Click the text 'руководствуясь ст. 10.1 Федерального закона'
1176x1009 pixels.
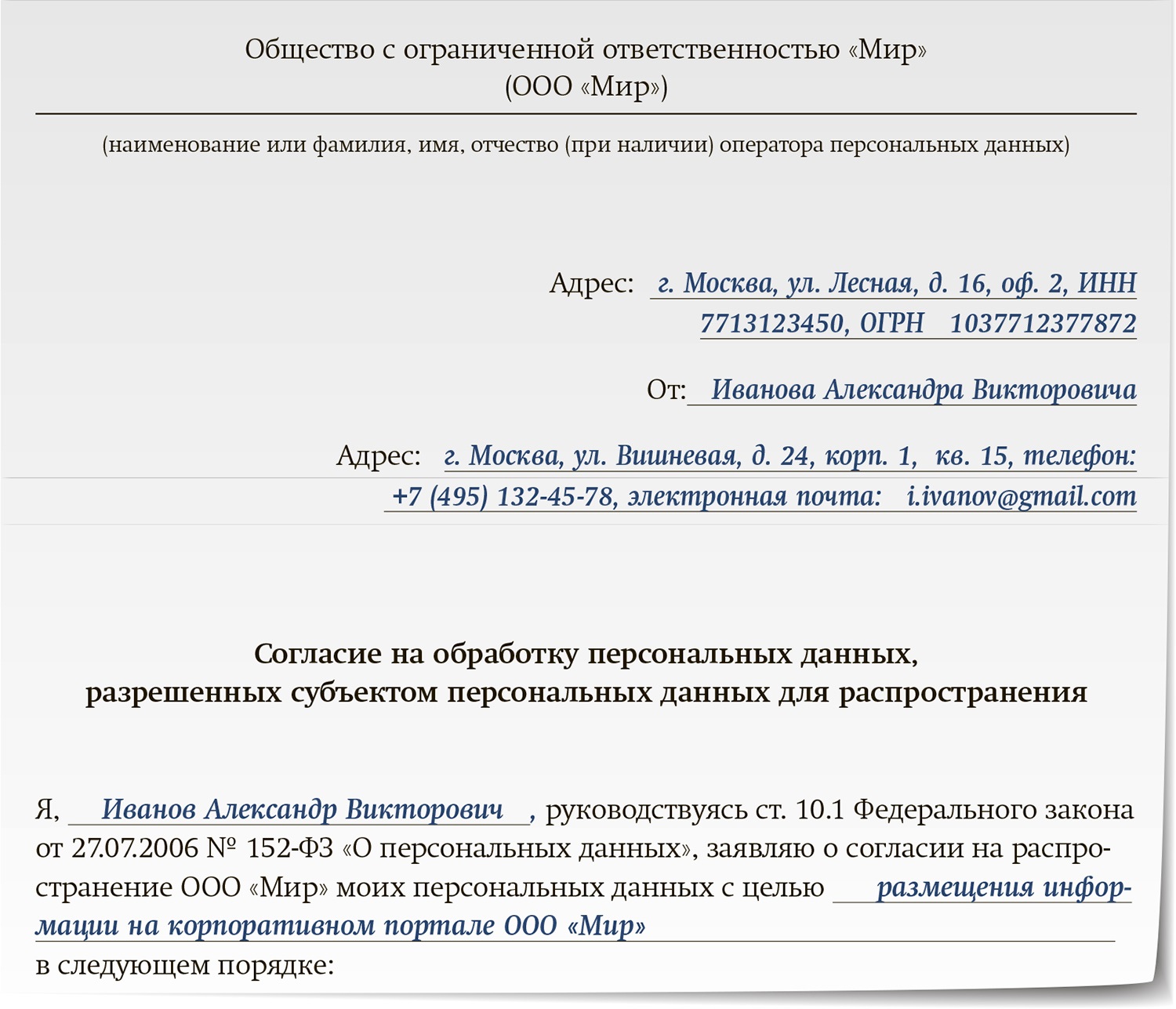coord(840,810)
